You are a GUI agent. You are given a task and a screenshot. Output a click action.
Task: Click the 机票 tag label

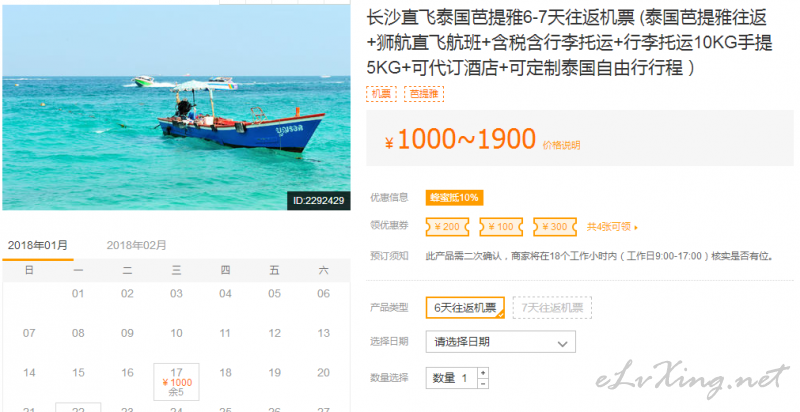coord(381,94)
